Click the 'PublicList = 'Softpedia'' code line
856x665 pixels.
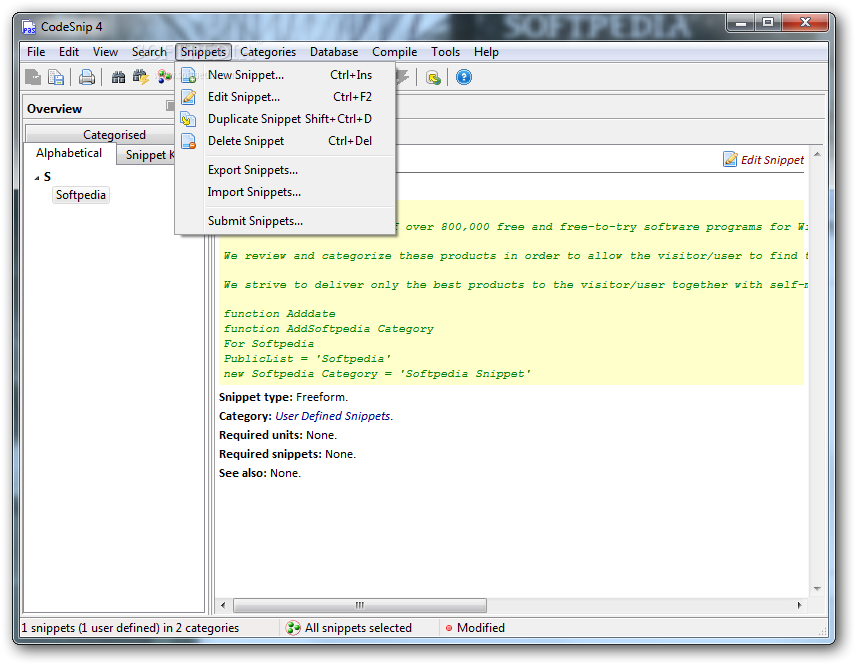307,359
